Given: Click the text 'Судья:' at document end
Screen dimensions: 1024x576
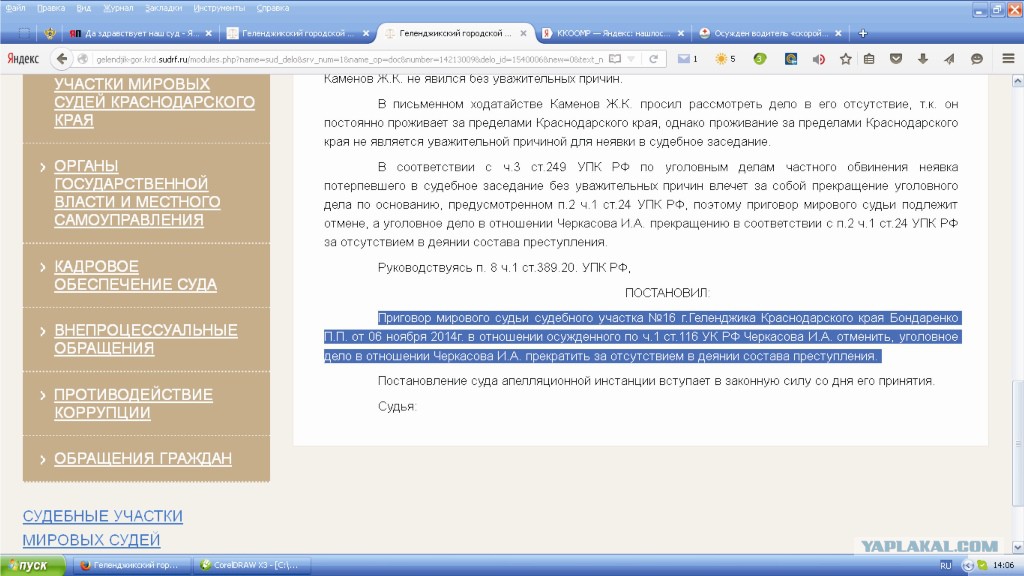Looking at the screenshot, I should tap(397, 406).
